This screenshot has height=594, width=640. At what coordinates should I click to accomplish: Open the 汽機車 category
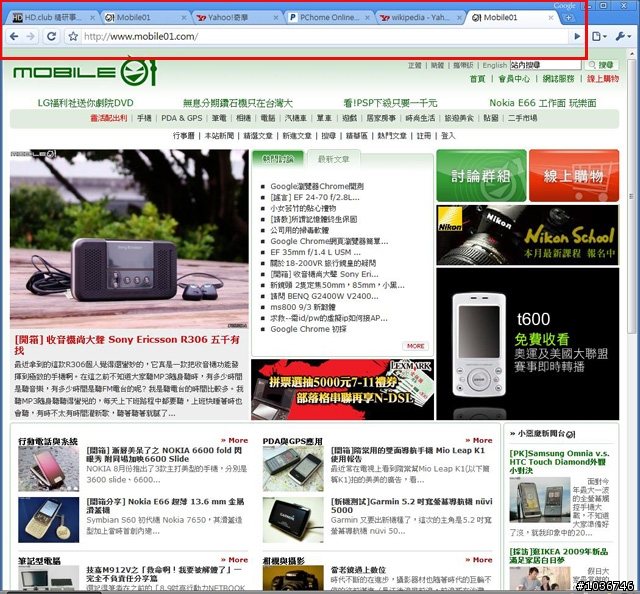296,118
